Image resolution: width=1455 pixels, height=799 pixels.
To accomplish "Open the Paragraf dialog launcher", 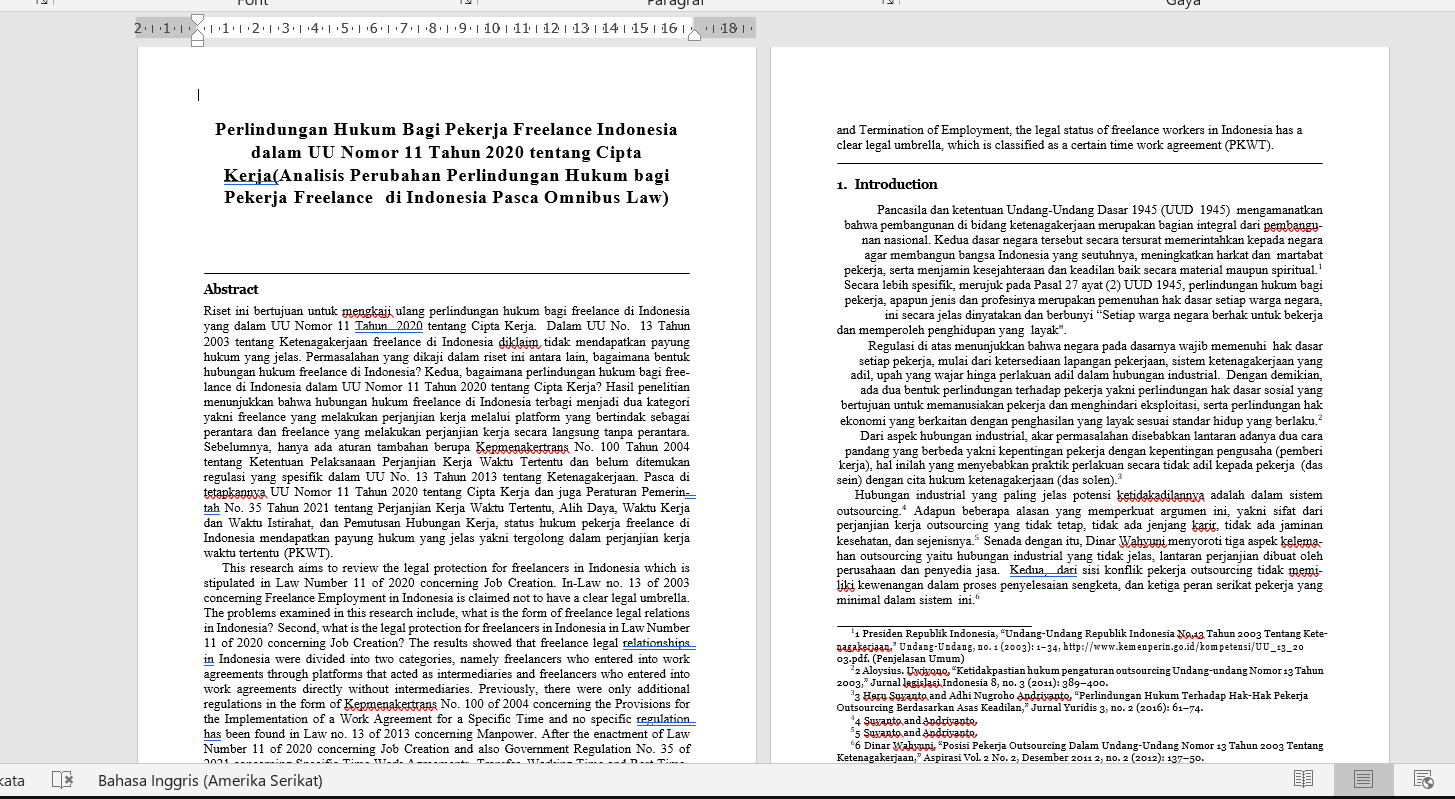I will point(888,3).
